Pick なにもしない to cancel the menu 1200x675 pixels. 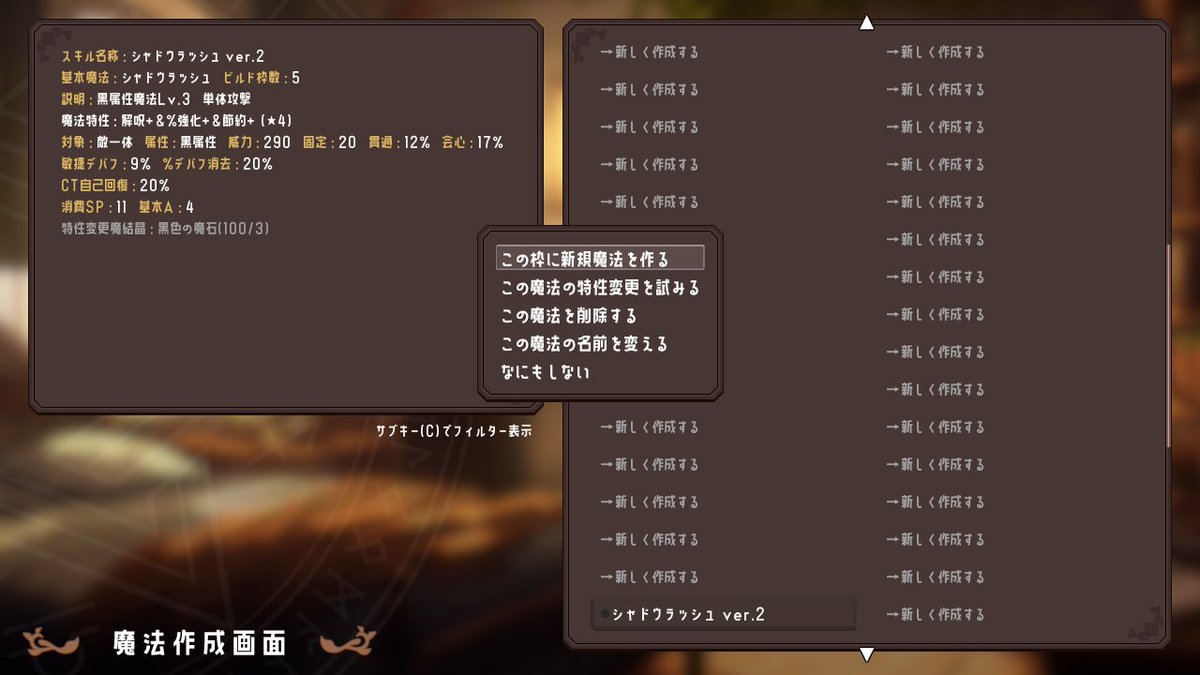[x=545, y=372]
